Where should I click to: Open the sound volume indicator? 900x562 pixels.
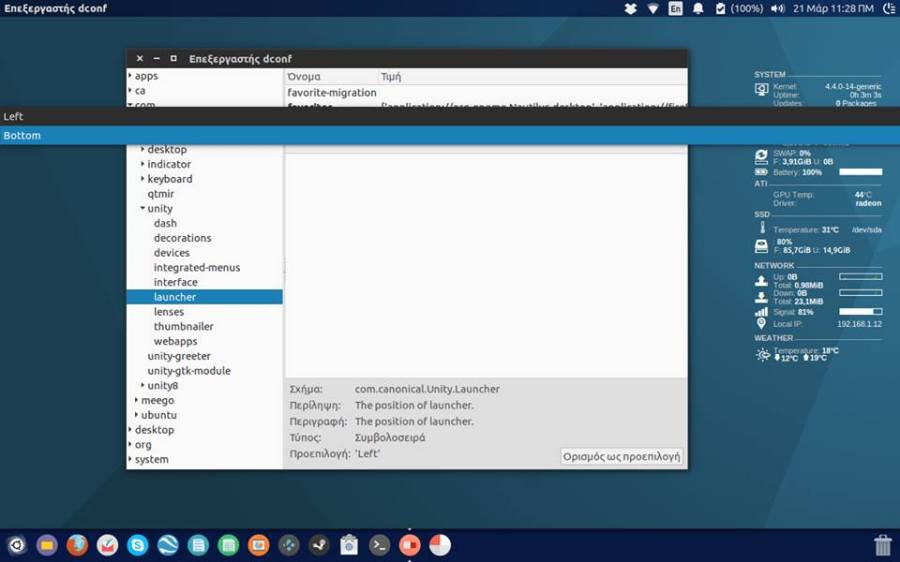click(778, 9)
